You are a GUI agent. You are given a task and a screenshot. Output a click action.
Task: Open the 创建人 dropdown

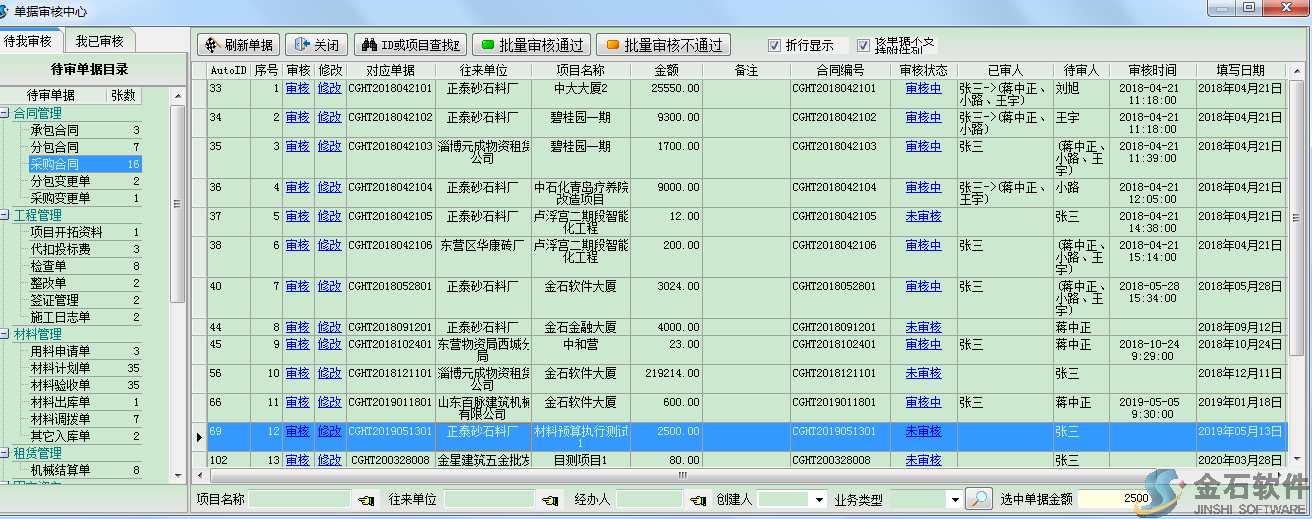[819, 499]
